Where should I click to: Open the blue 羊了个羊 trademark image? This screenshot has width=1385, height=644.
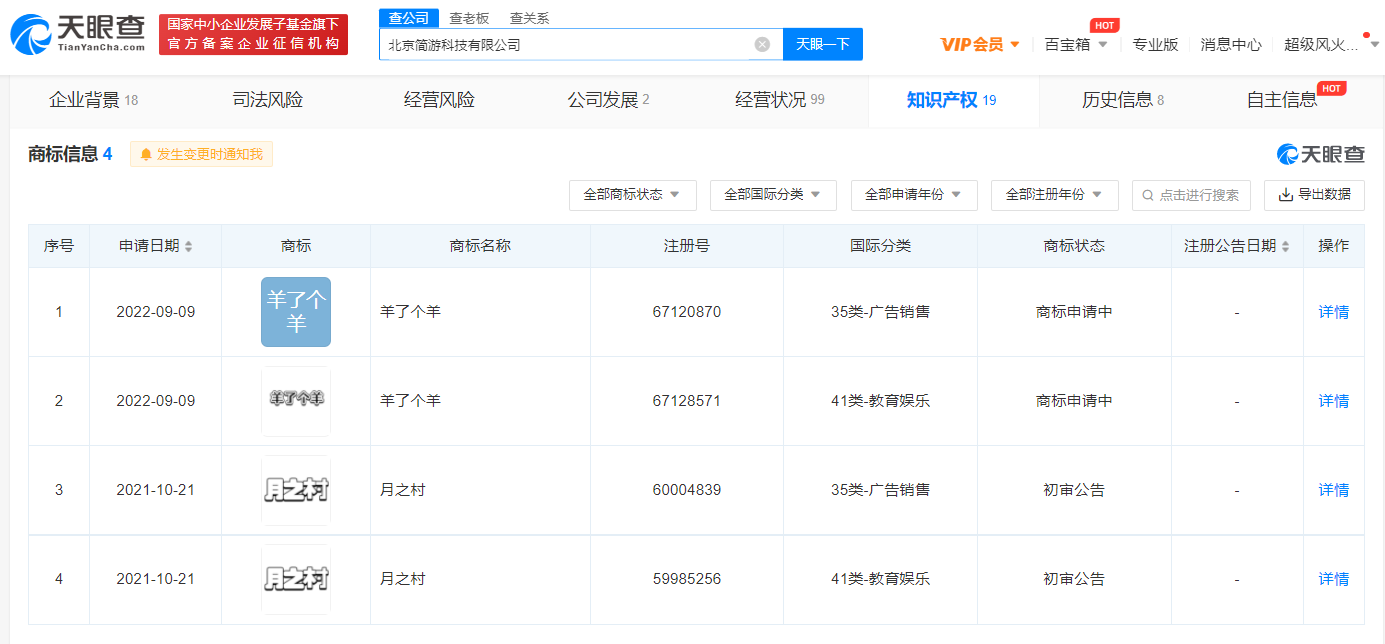pyautogui.click(x=296, y=312)
